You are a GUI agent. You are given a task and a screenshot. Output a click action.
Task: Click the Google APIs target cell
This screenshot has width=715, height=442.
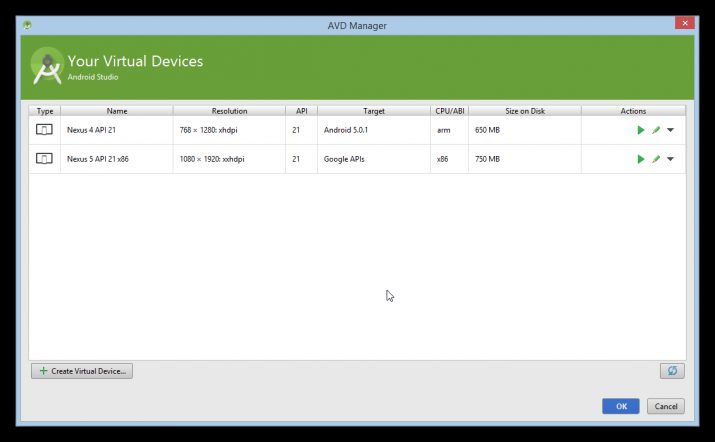(x=374, y=159)
